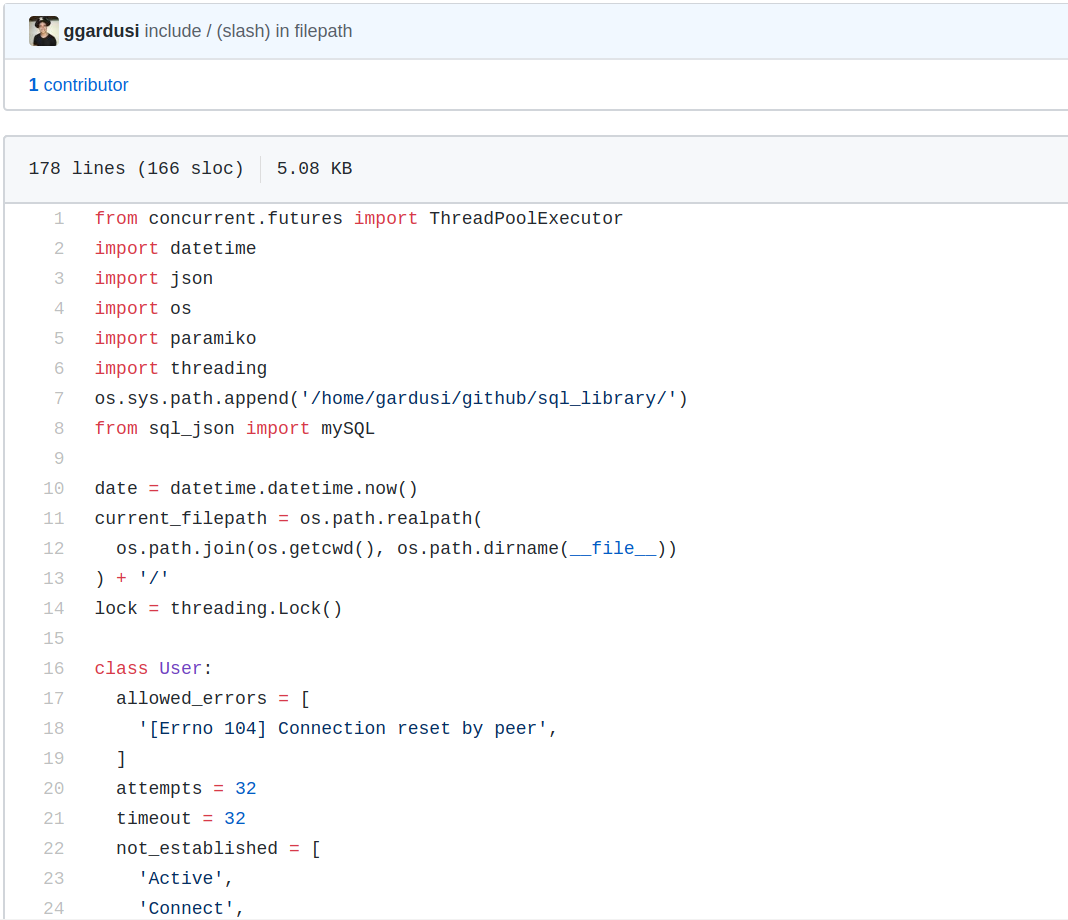
Task: Open the 1 contributor link
Action: (x=78, y=85)
